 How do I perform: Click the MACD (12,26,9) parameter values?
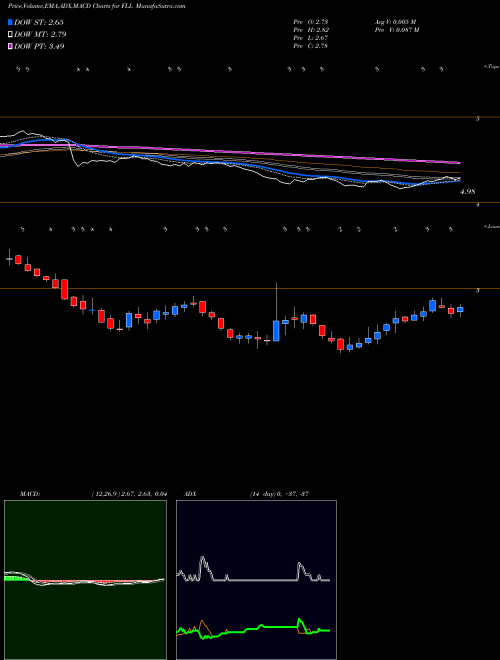pos(129,494)
